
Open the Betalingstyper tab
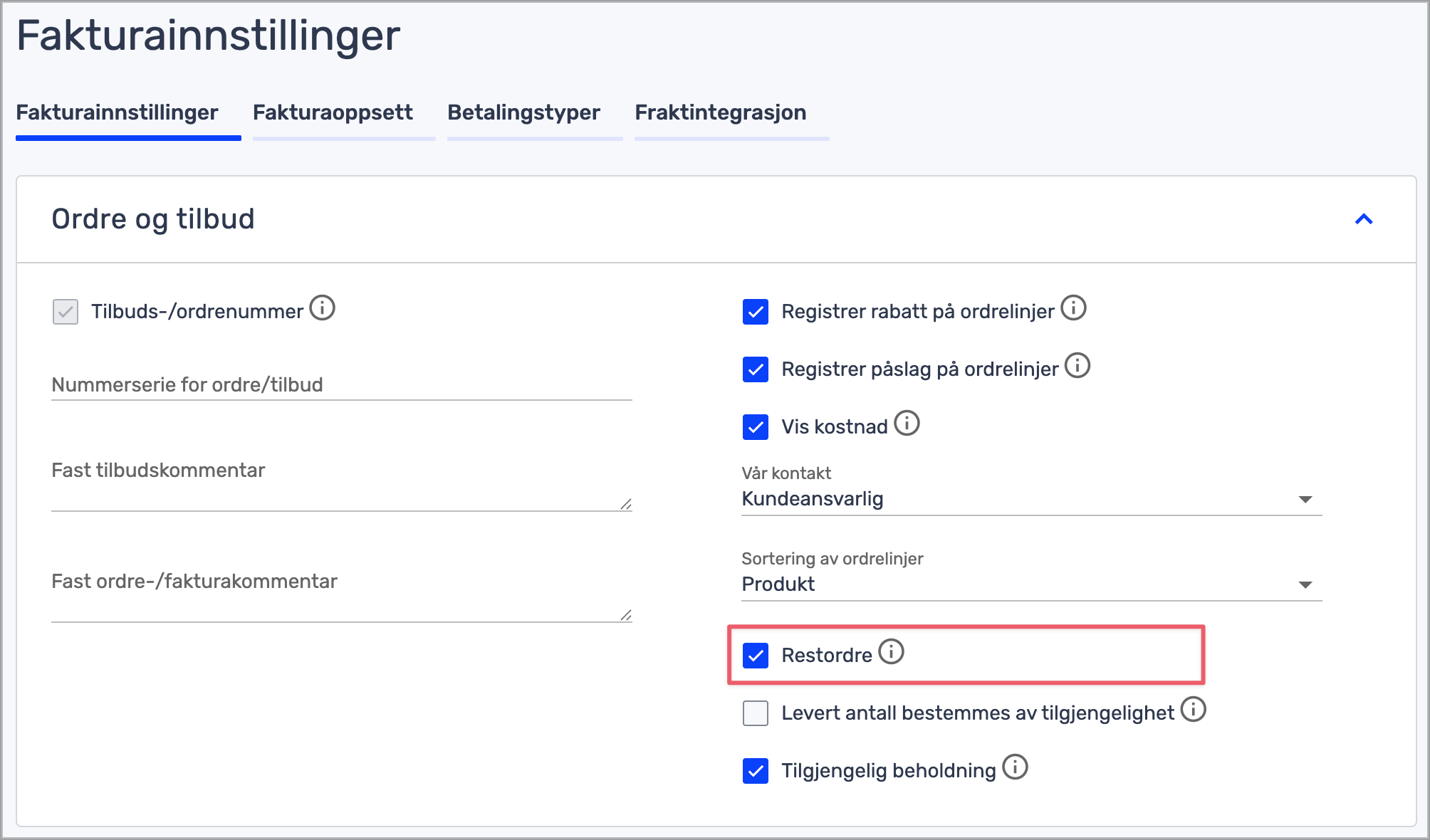[523, 112]
